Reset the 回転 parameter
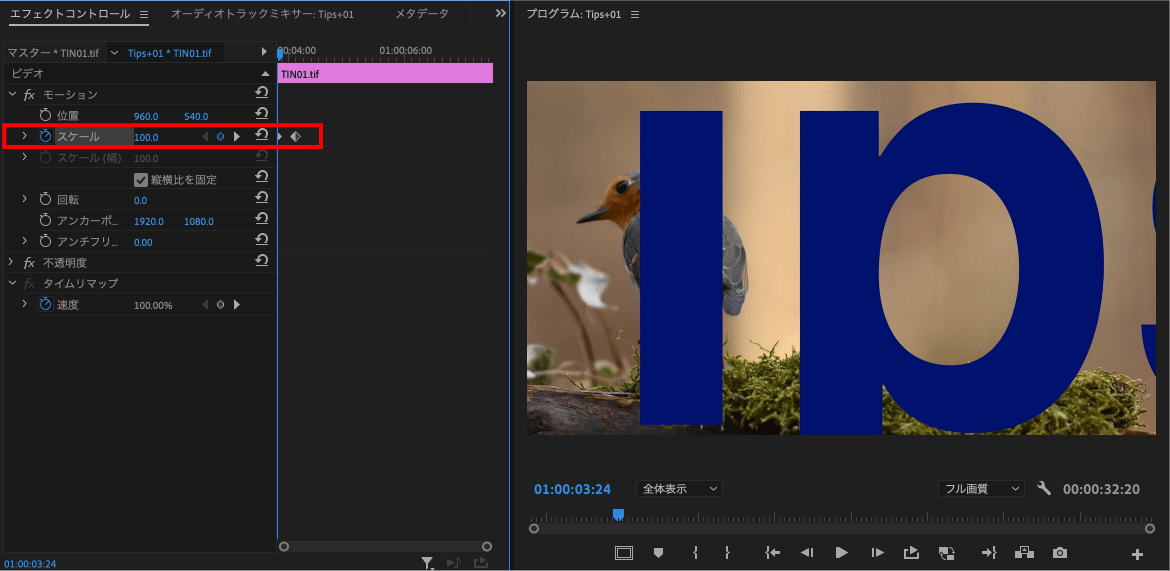The width and height of the screenshot is (1170, 571). pyautogui.click(x=262, y=199)
